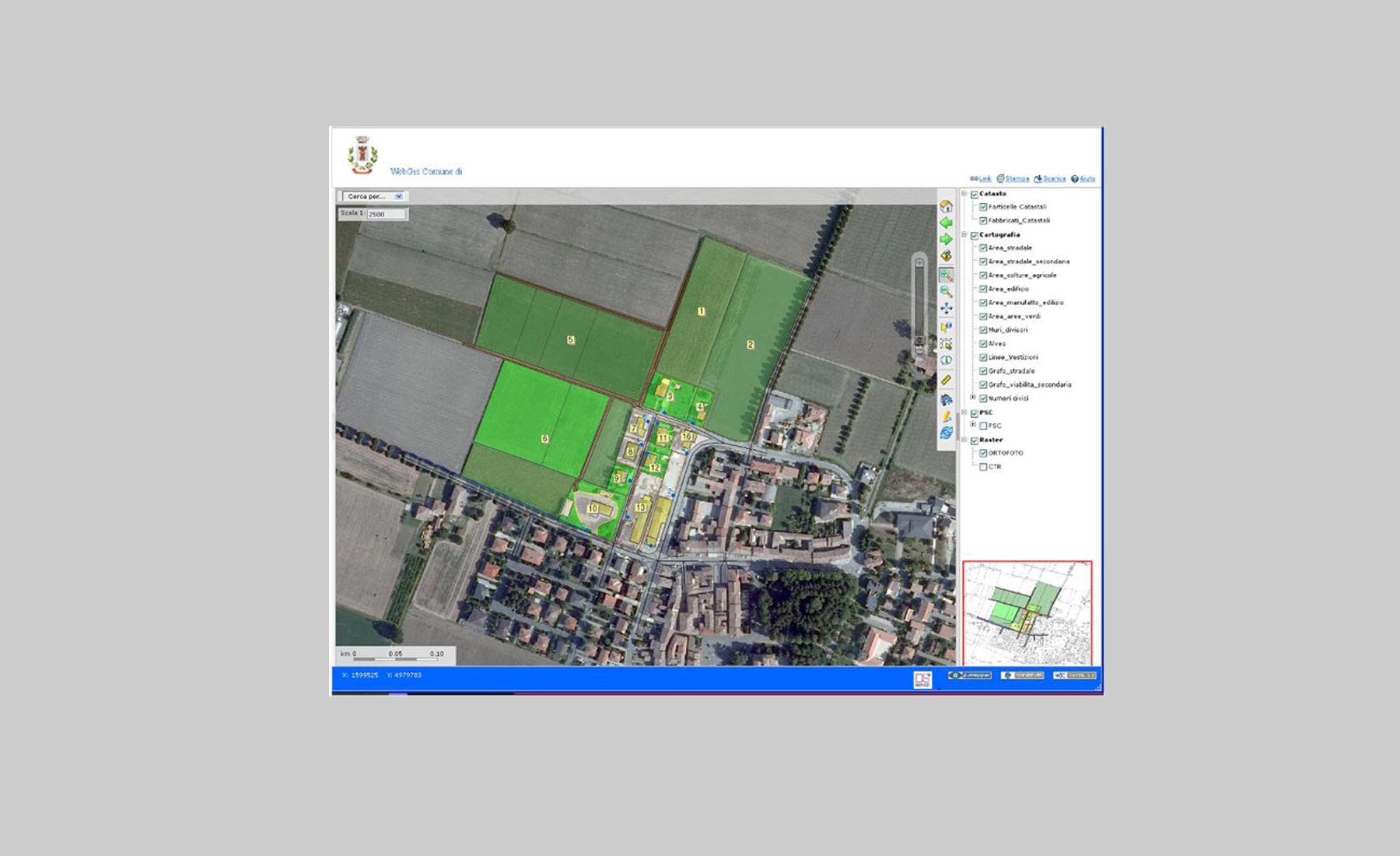Click the printer icon beside Stampa

[x=1000, y=179]
